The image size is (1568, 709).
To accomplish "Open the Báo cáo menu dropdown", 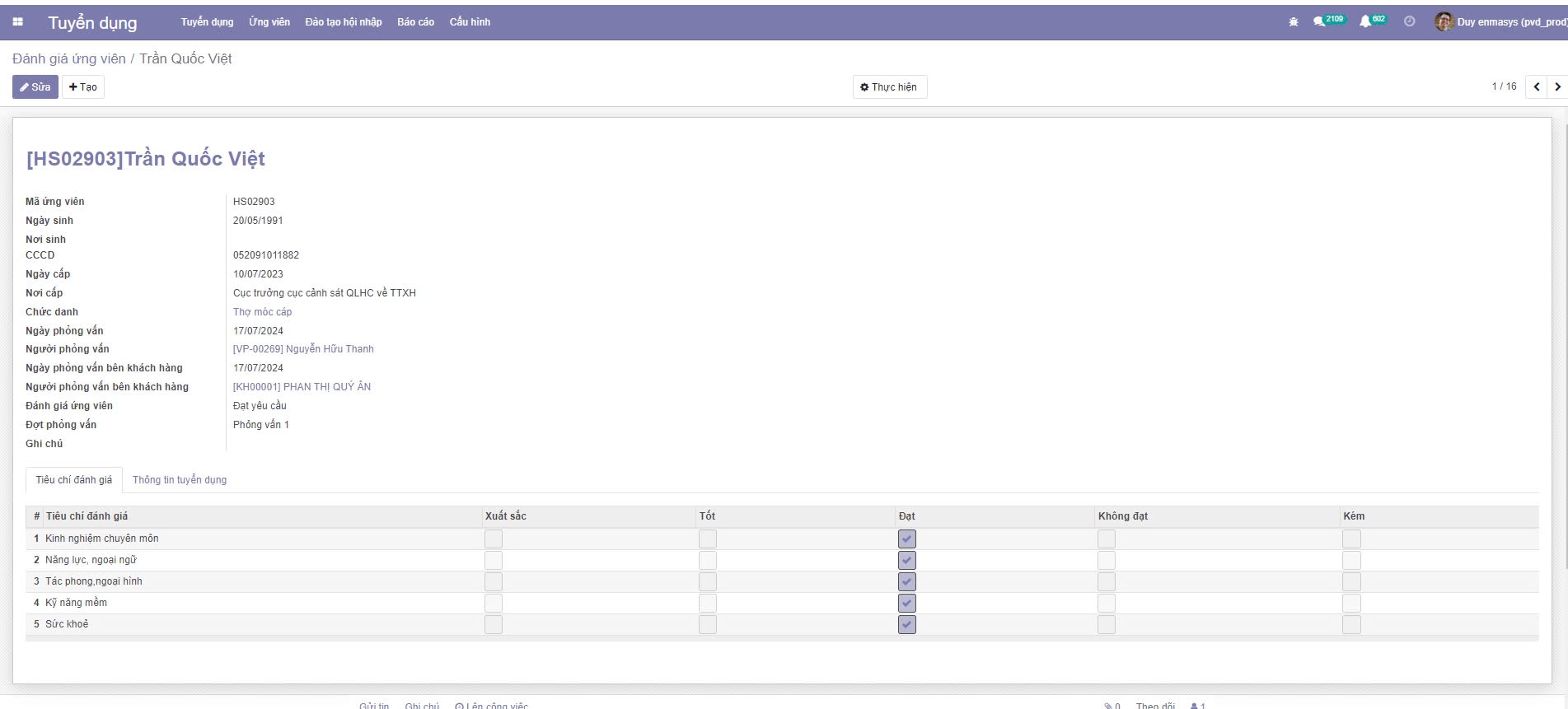I will [x=415, y=22].
